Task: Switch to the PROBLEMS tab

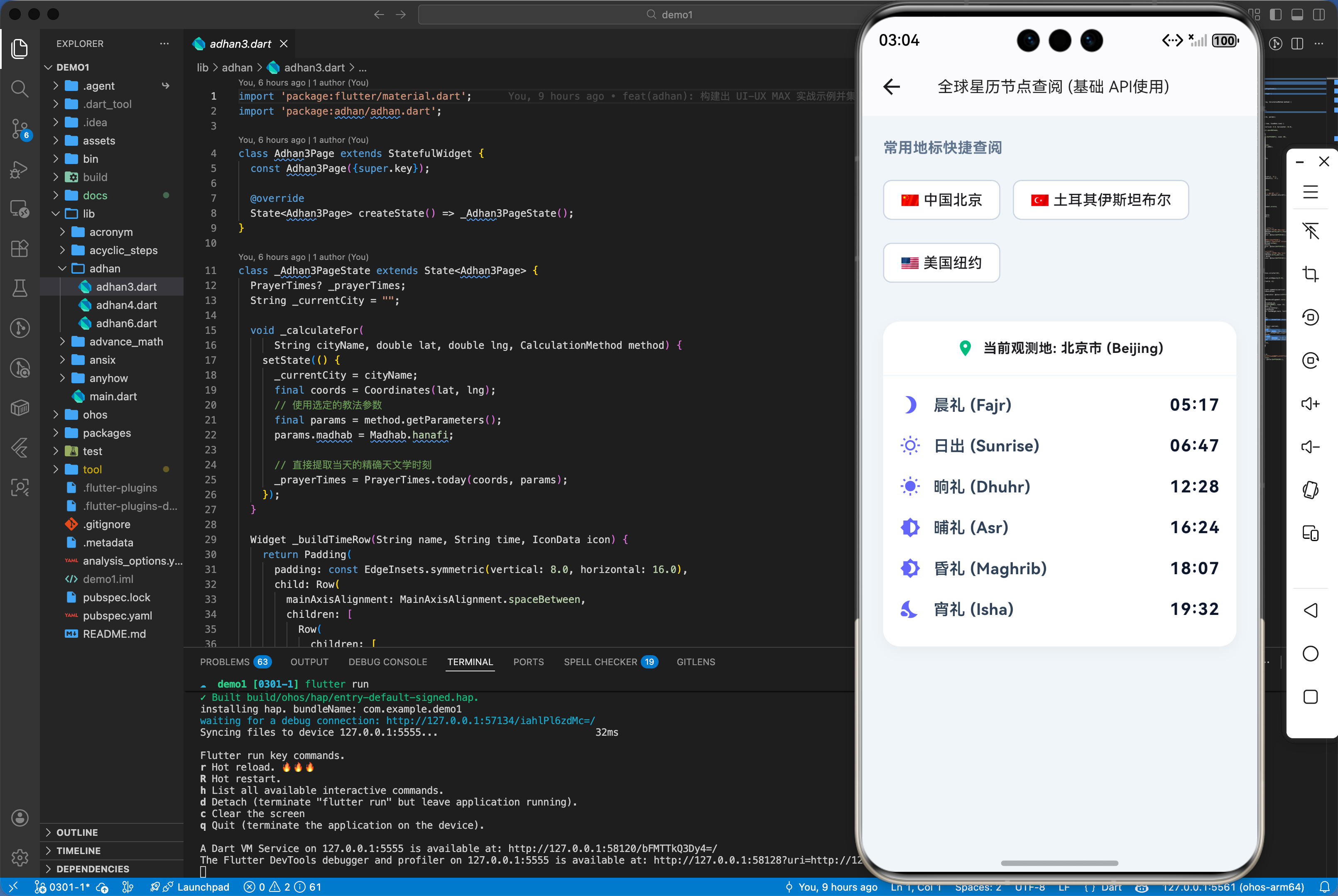Action: tap(225, 662)
